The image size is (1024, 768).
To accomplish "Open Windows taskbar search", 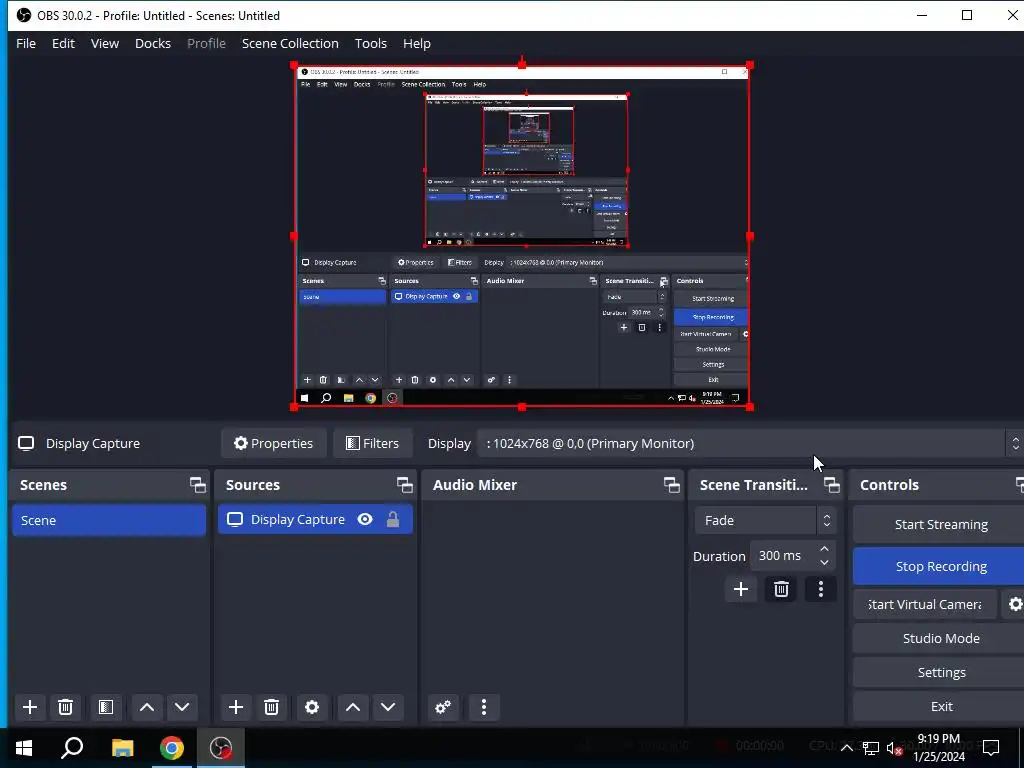I will click(72, 748).
